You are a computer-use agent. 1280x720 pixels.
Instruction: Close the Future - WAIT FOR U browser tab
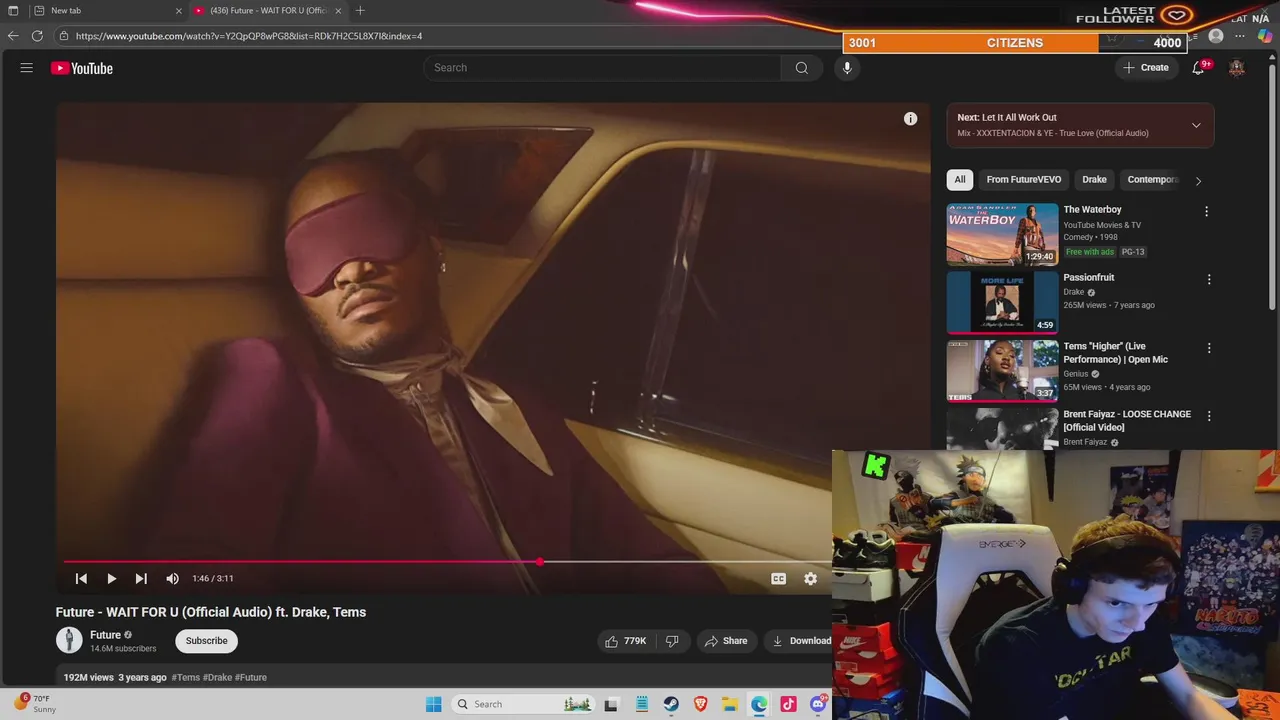click(x=338, y=11)
